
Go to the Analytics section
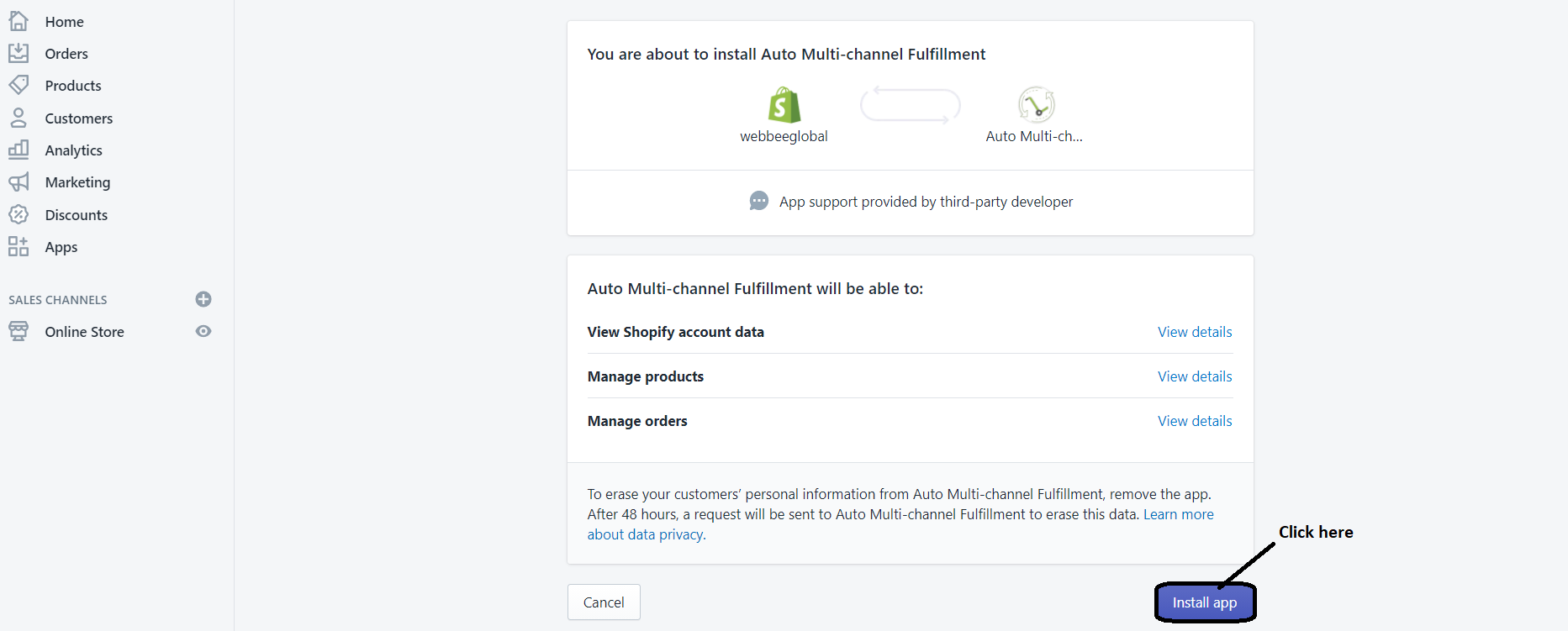pos(73,150)
